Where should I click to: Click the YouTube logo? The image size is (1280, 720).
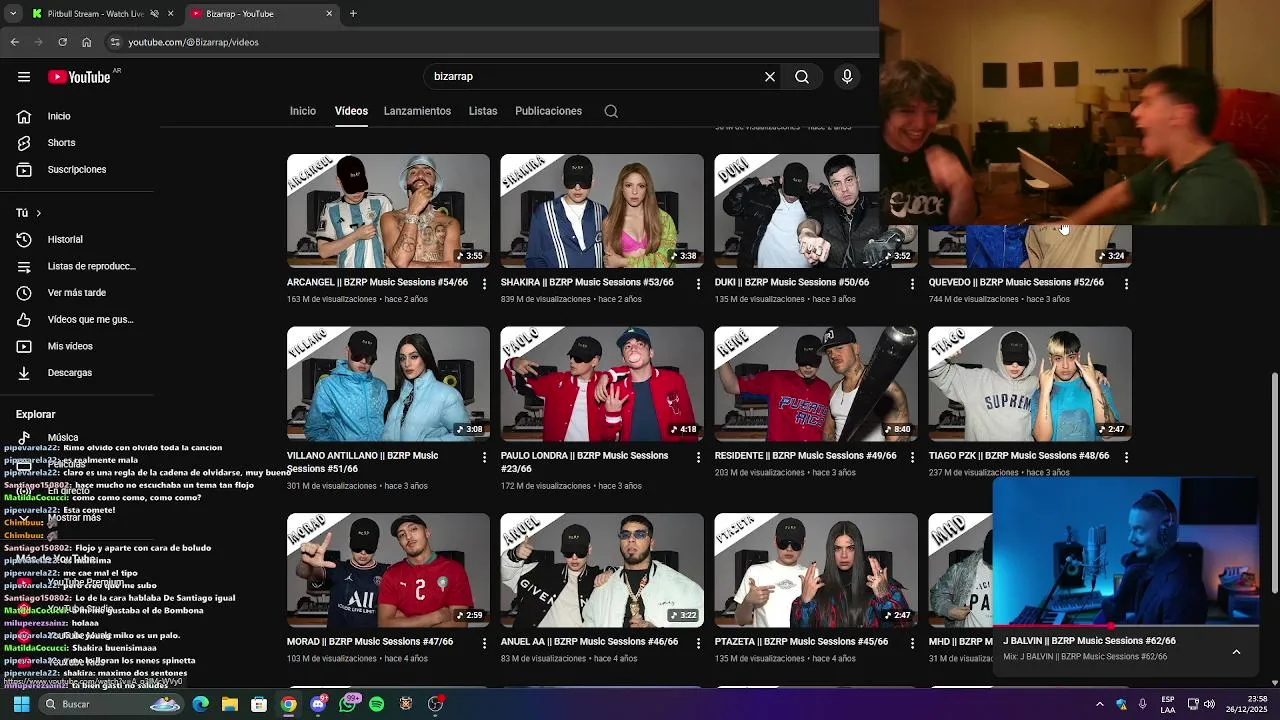[79, 77]
